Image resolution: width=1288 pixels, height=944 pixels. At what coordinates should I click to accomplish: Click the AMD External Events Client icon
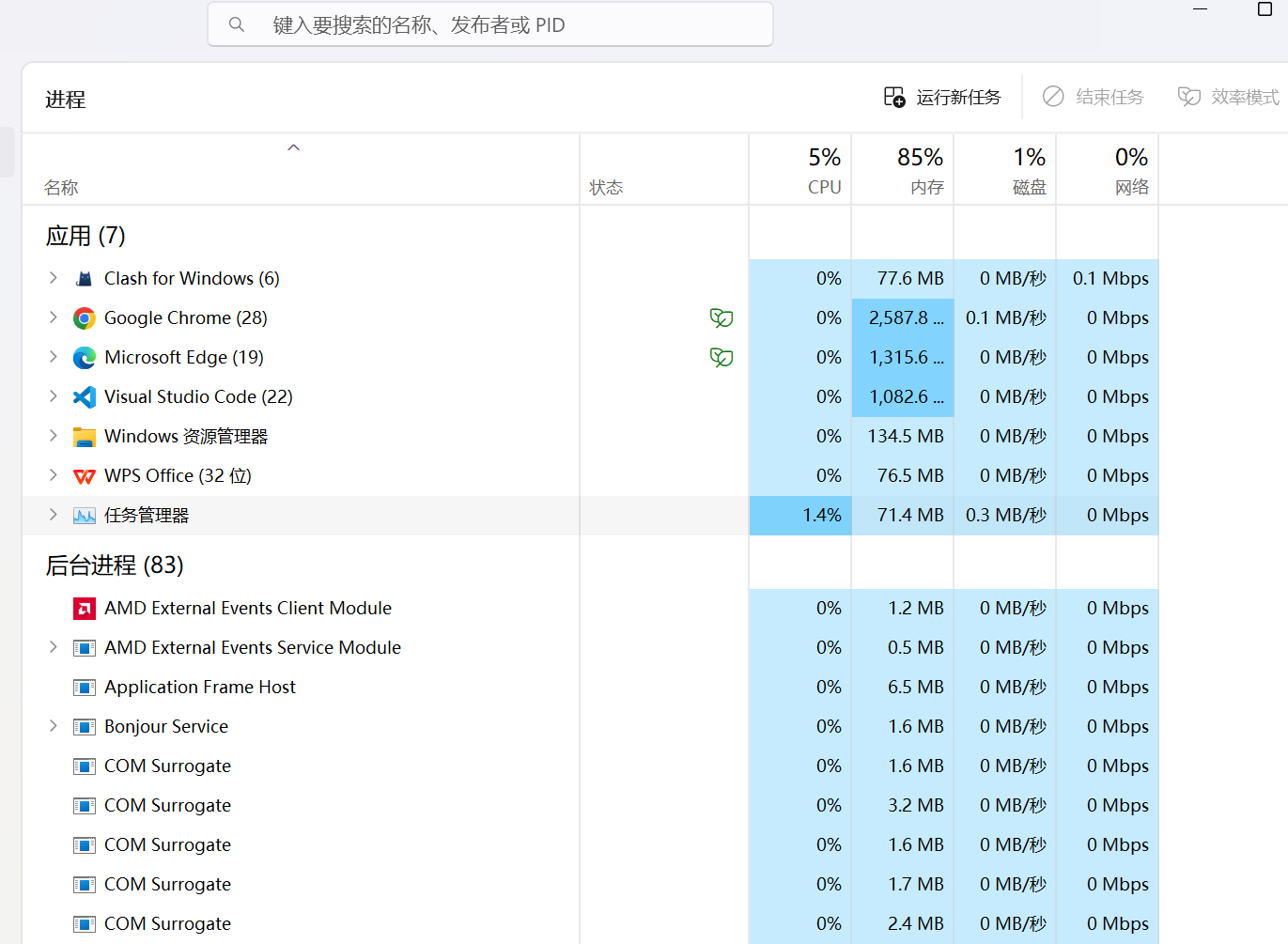tap(85, 609)
